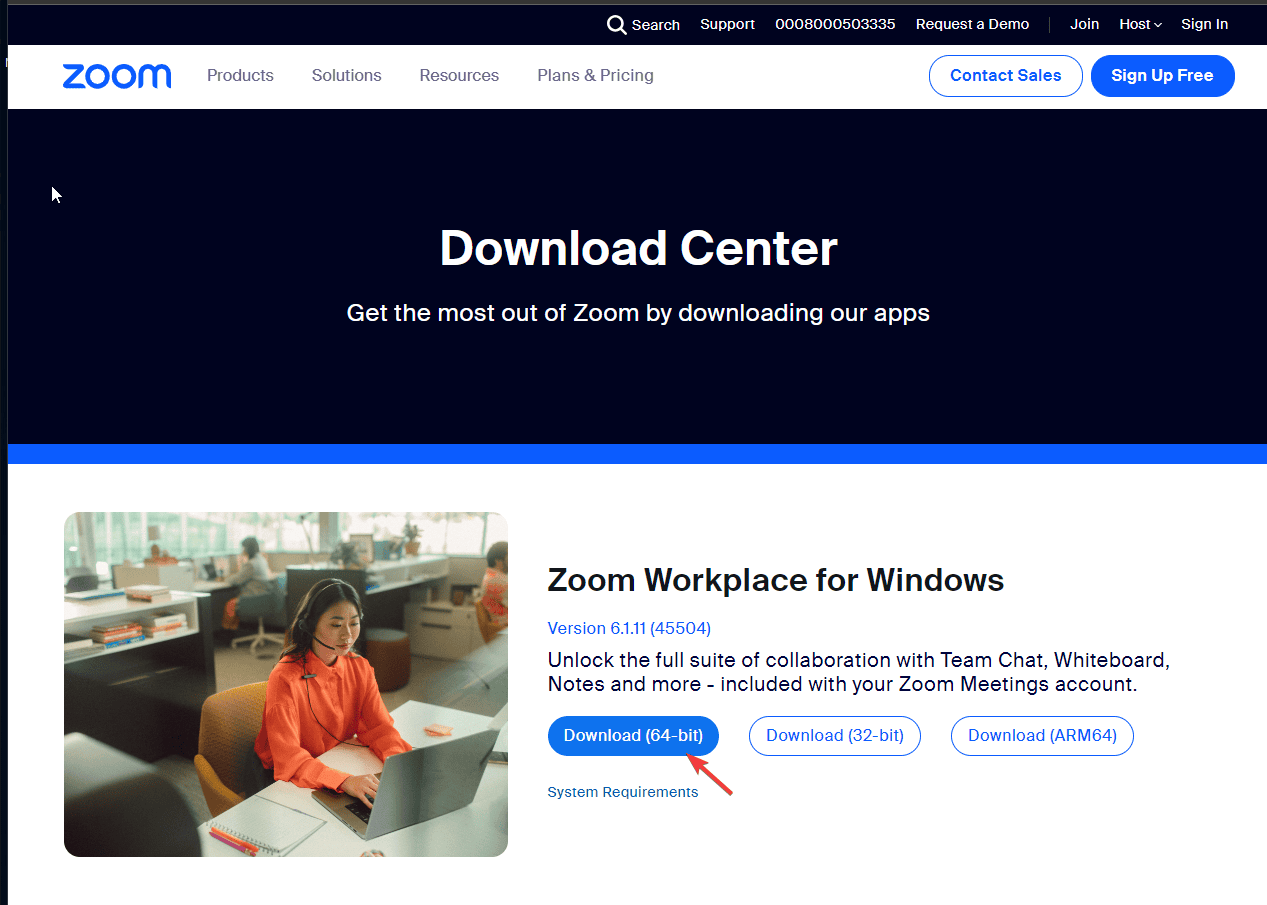Click the Download Center heading
Viewport: 1267px width, 905px height.
(x=638, y=248)
